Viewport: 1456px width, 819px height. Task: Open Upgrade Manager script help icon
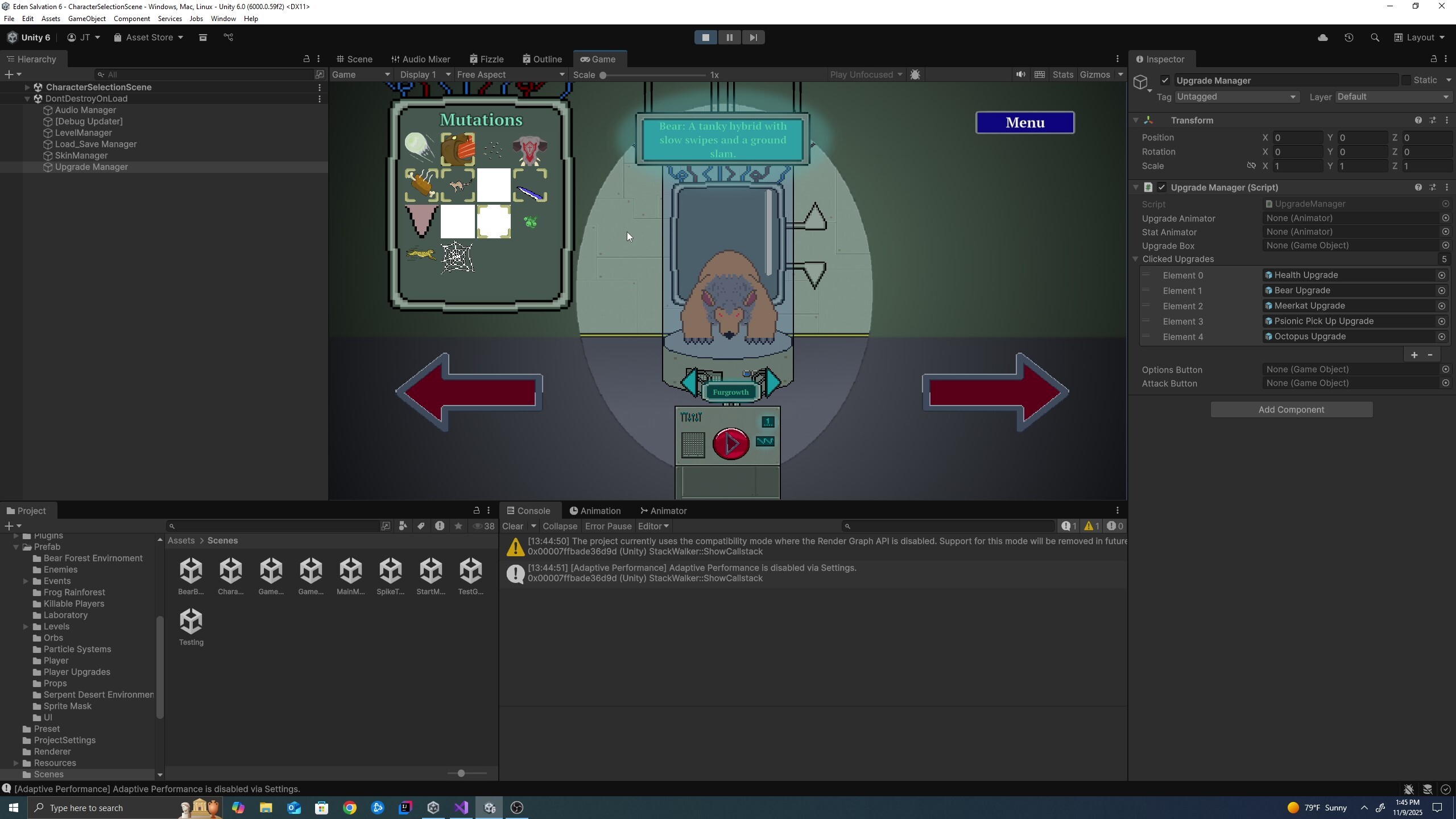tap(1418, 187)
